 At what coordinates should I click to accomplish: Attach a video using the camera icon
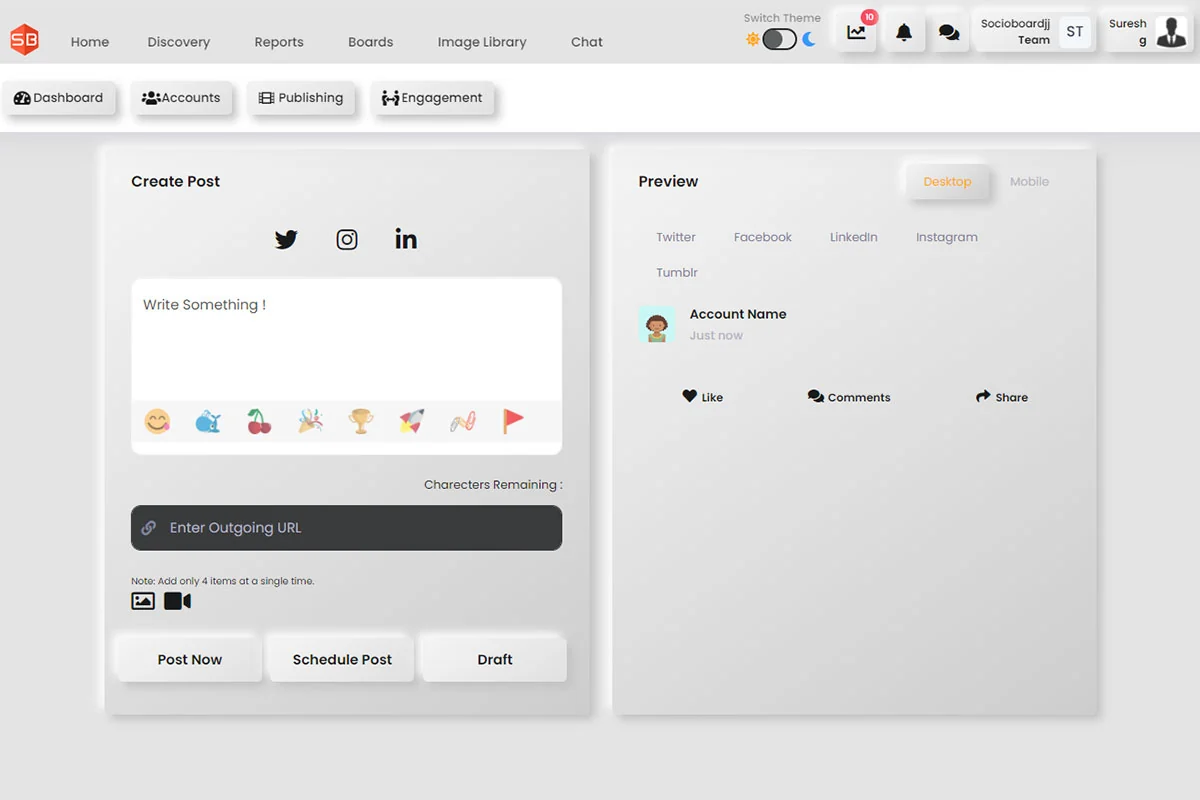coord(177,601)
